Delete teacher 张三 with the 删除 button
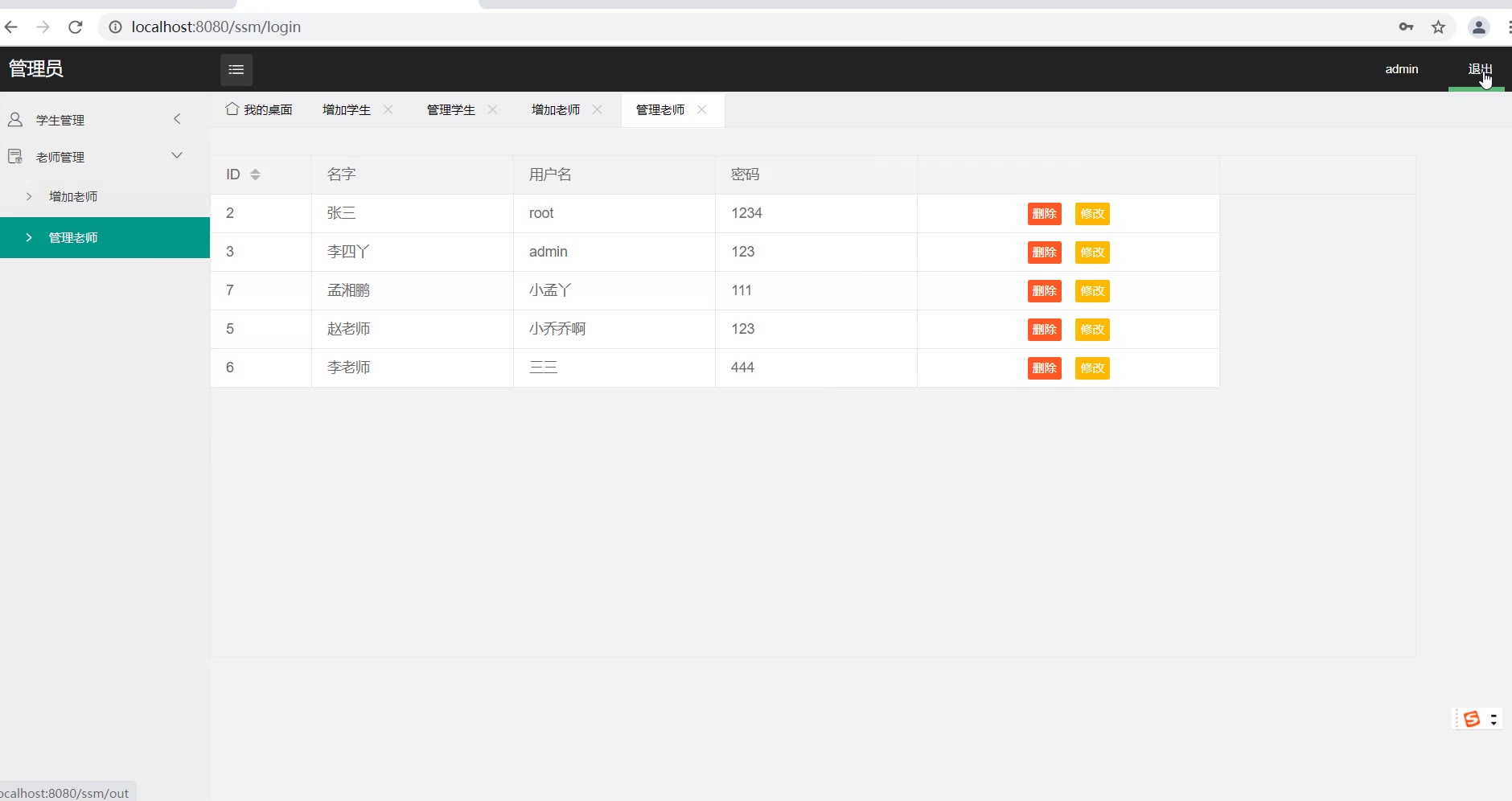The width and height of the screenshot is (1512, 801). click(1045, 214)
